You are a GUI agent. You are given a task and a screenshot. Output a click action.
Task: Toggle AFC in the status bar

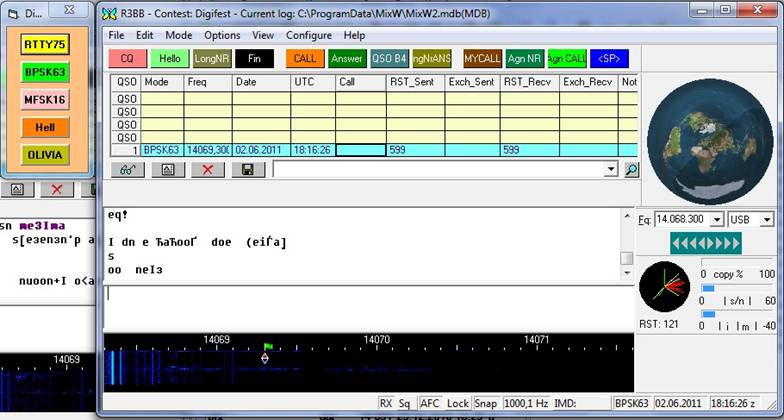point(430,403)
